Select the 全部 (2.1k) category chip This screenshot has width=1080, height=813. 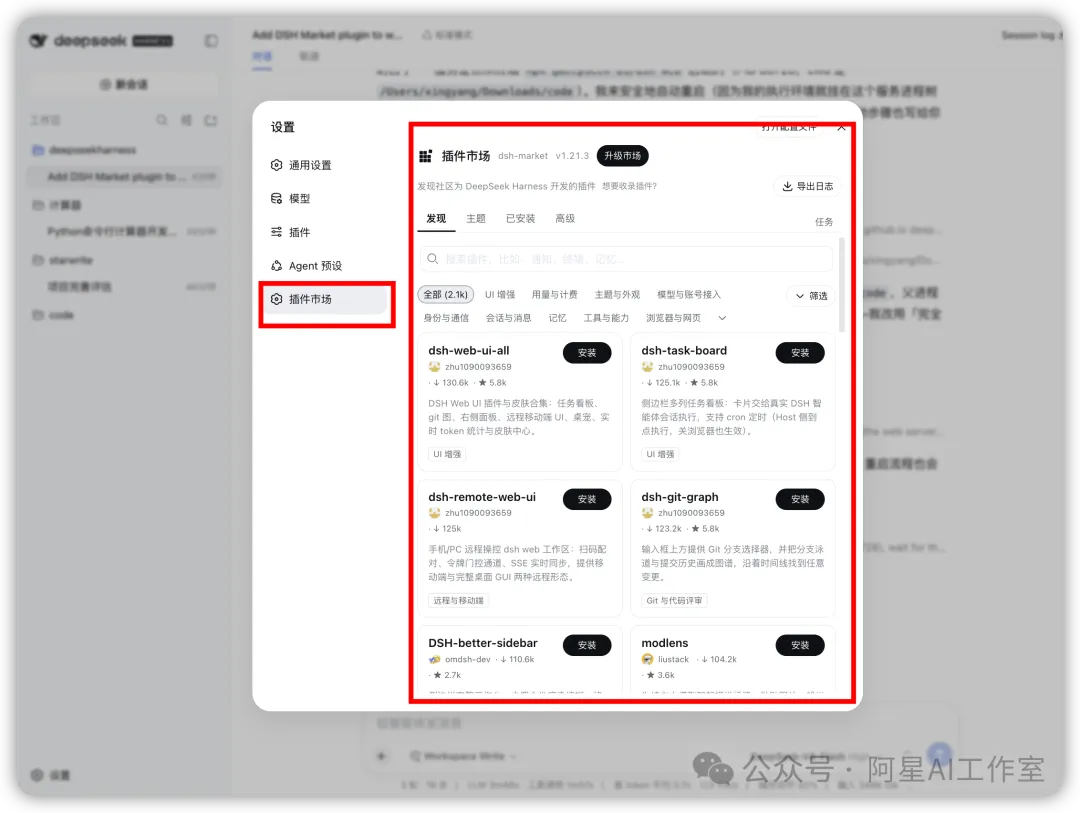click(446, 295)
